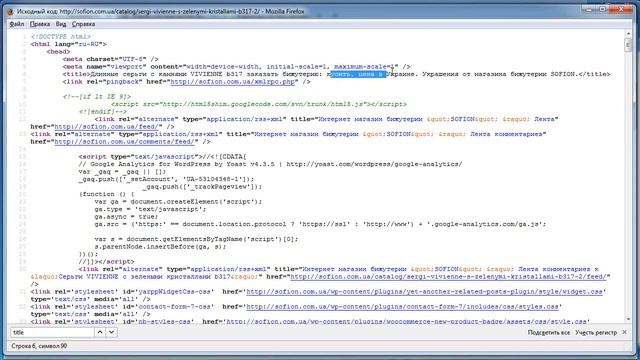Toggle Учесть регистр match case option
Image resolution: width=640 pixels, height=360 pixels.
click(596, 333)
